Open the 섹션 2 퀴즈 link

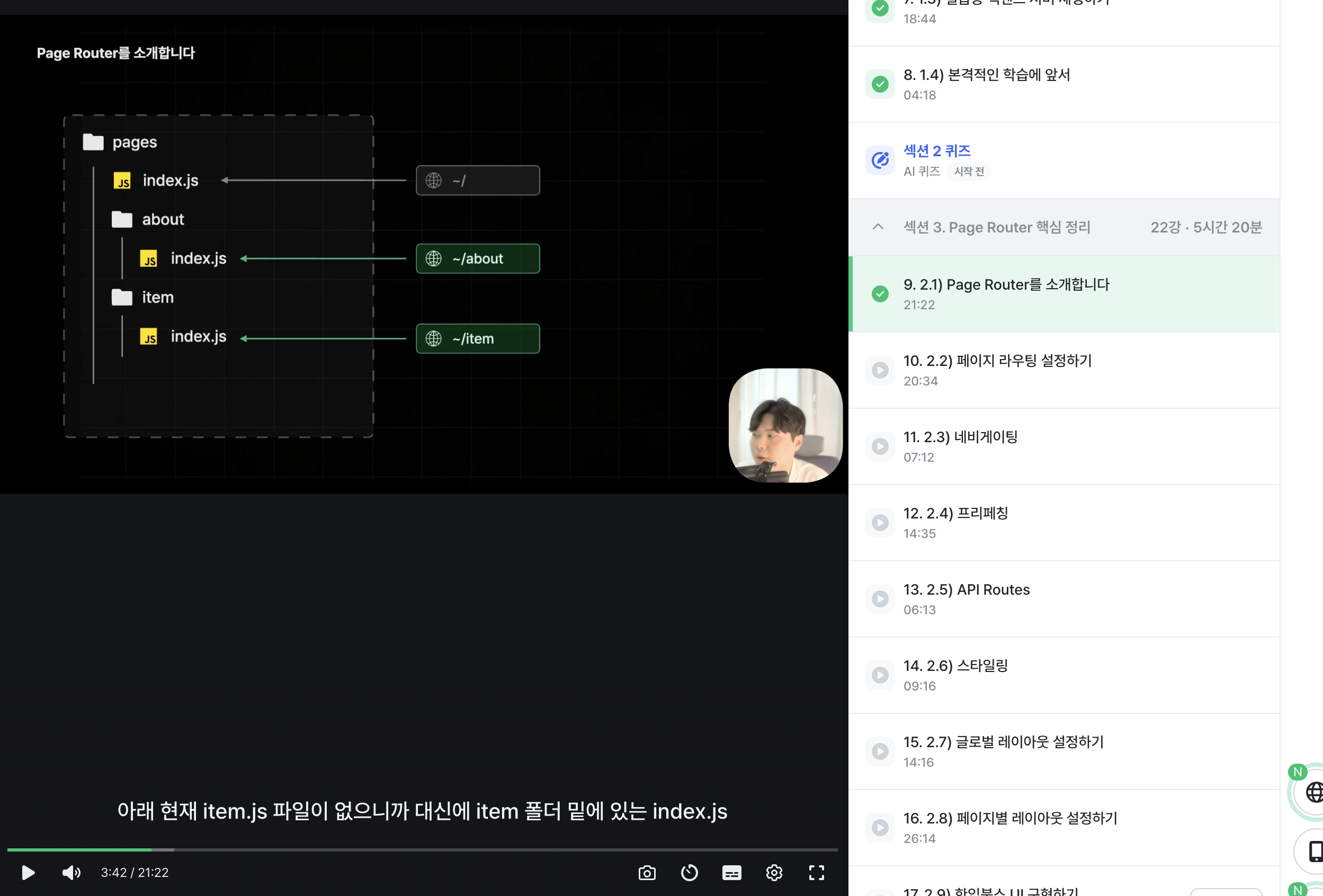click(x=936, y=151)
